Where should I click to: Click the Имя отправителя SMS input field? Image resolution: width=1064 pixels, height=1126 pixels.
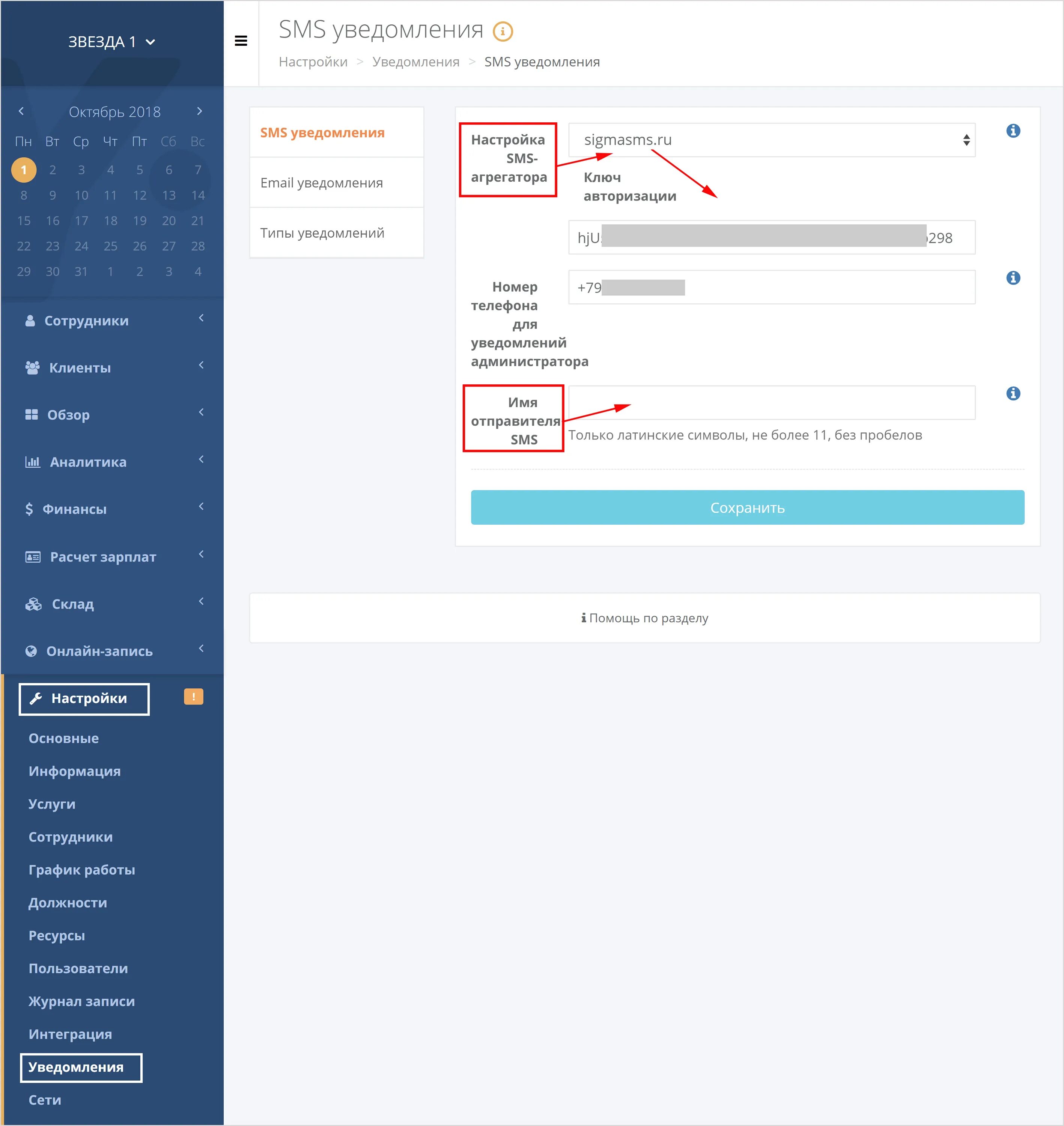[x=771, y=403]
